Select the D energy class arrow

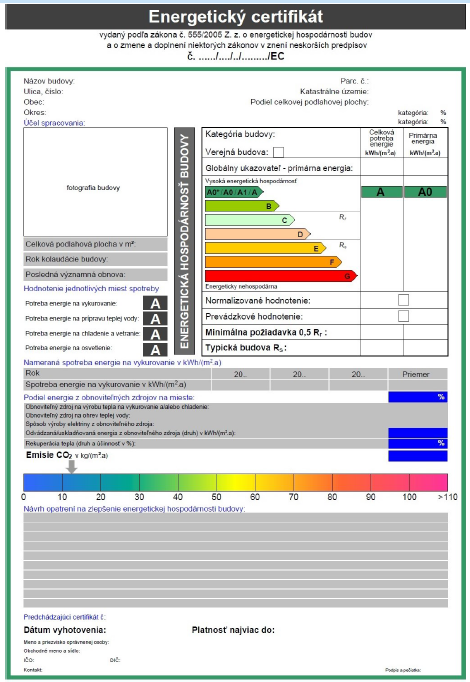tap(258, 234)
